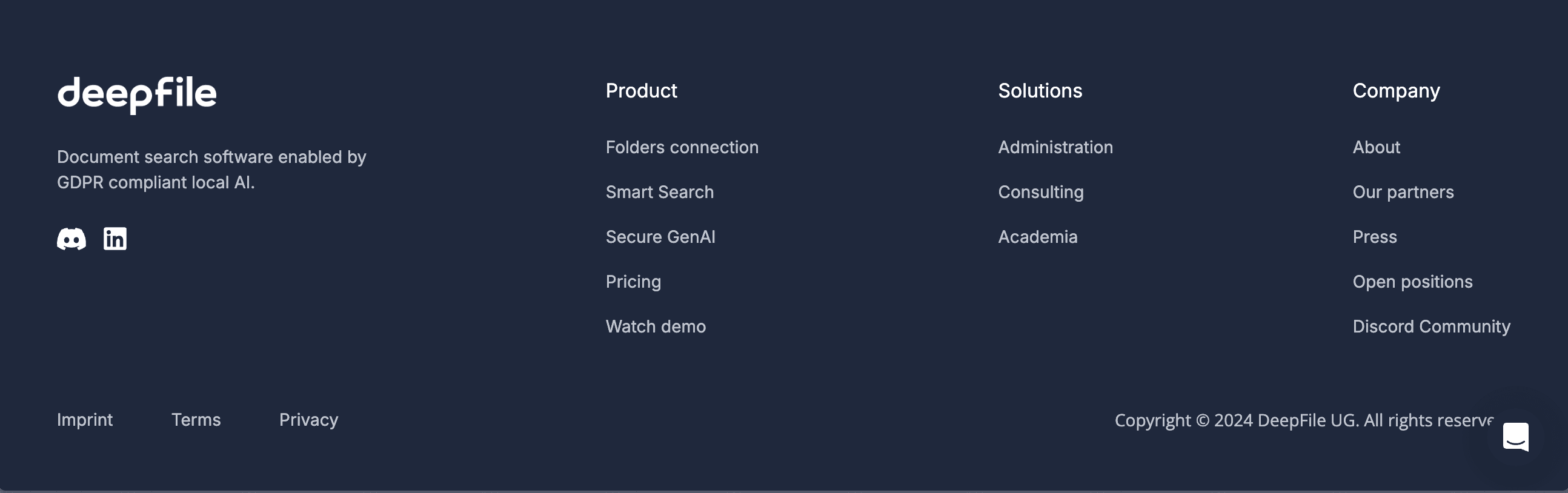Open the Discord icon link
1568x493 pixels.
[71, 239]
